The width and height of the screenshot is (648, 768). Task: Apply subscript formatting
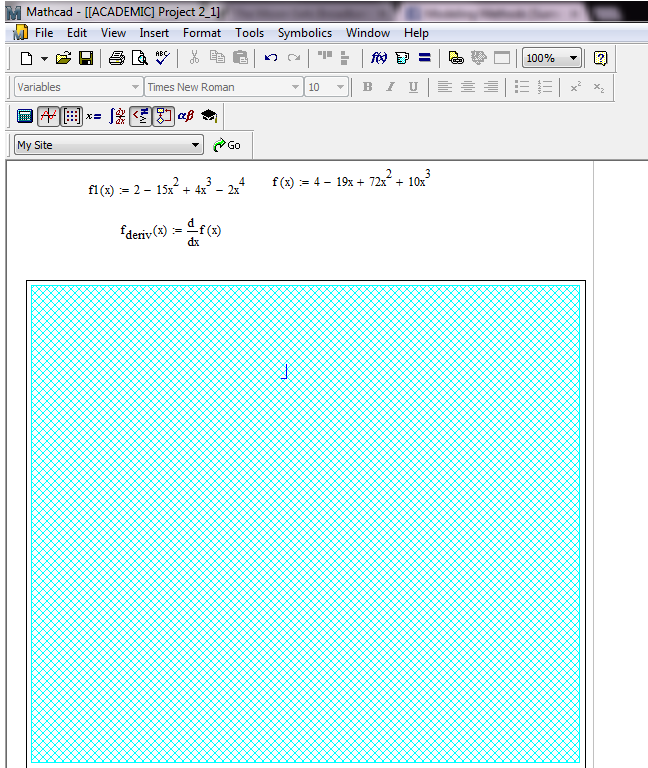(599, 87)
